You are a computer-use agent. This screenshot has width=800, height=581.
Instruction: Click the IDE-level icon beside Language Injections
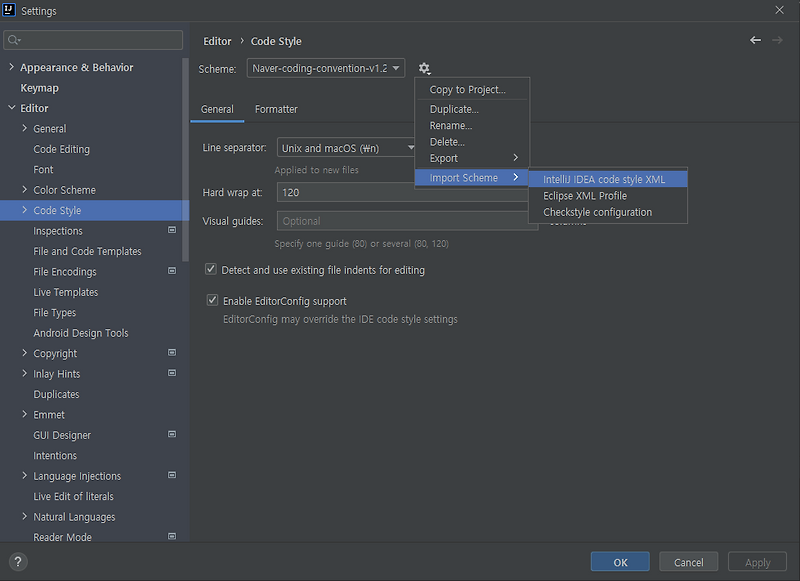[x=172, y=476]
